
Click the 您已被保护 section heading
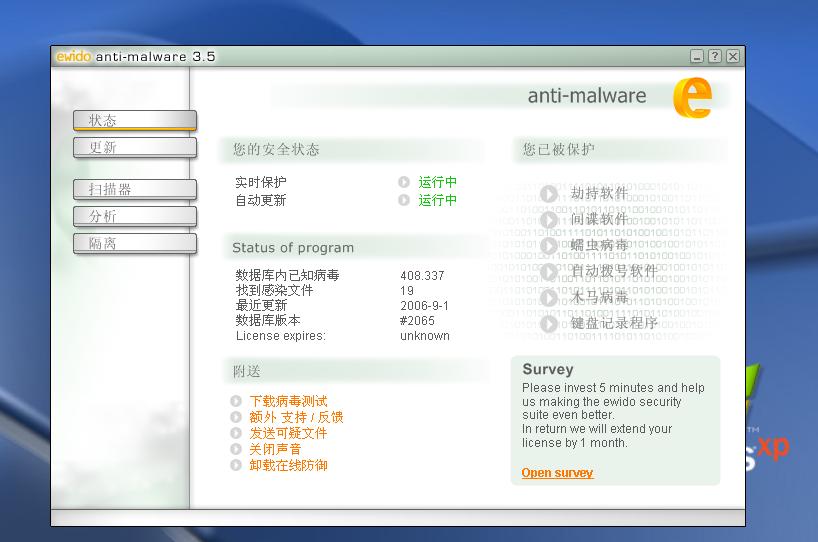[x=559, y=150]
